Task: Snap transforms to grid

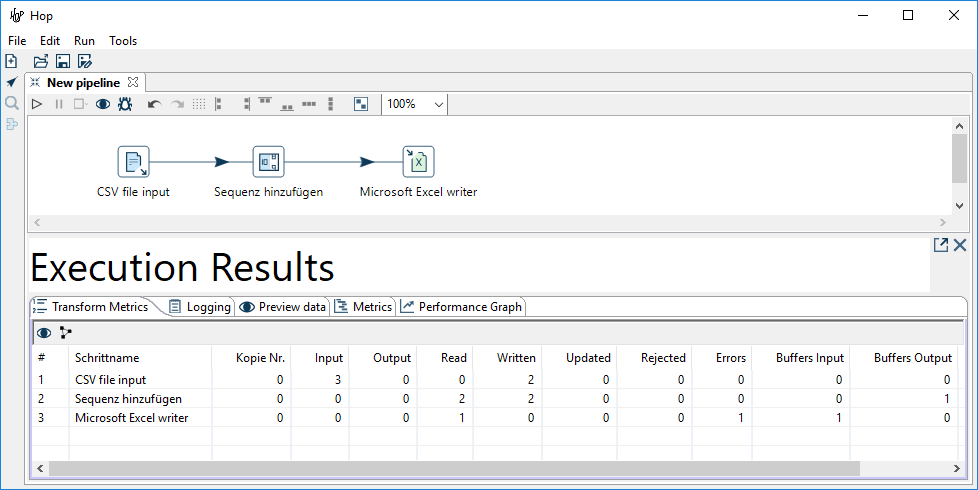Action: [x=199, y=104]
